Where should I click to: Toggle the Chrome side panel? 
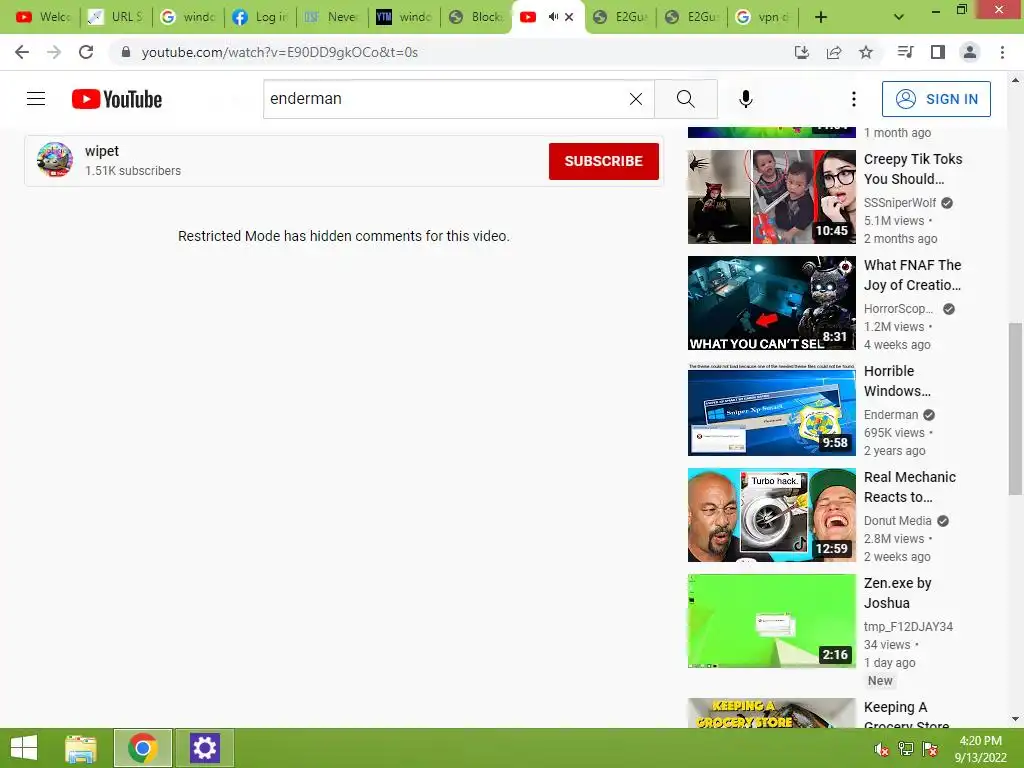(938, 52)
